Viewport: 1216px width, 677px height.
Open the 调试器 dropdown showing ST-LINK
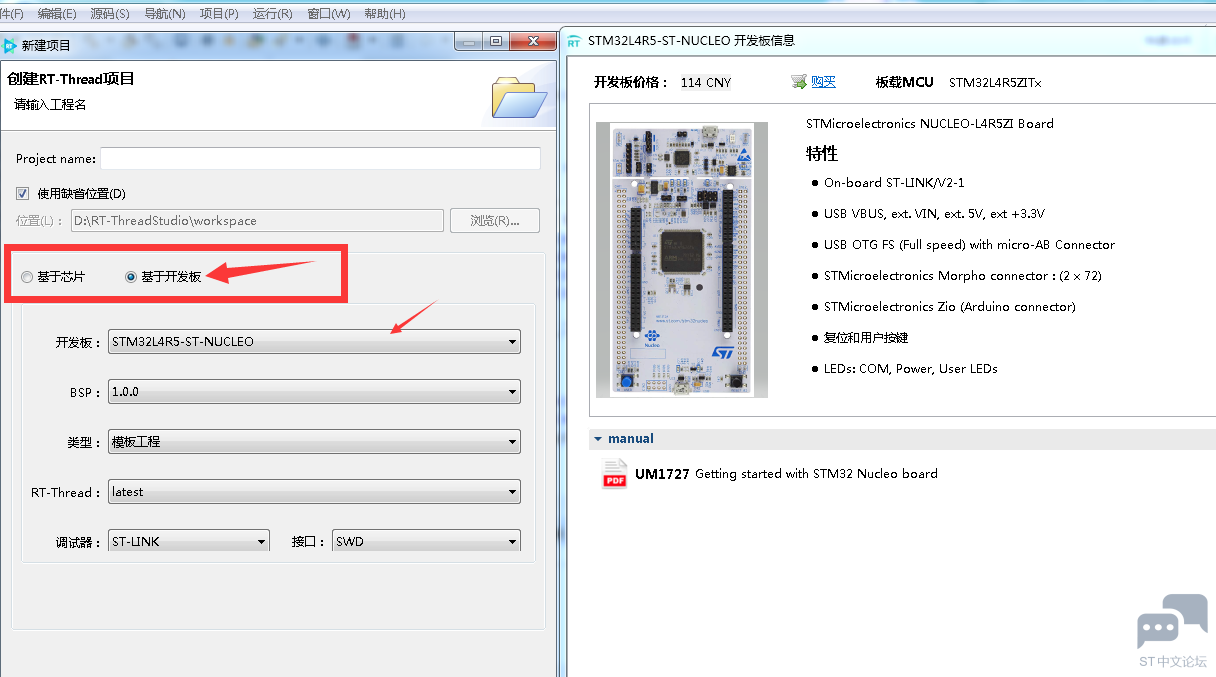coord(189,541)
